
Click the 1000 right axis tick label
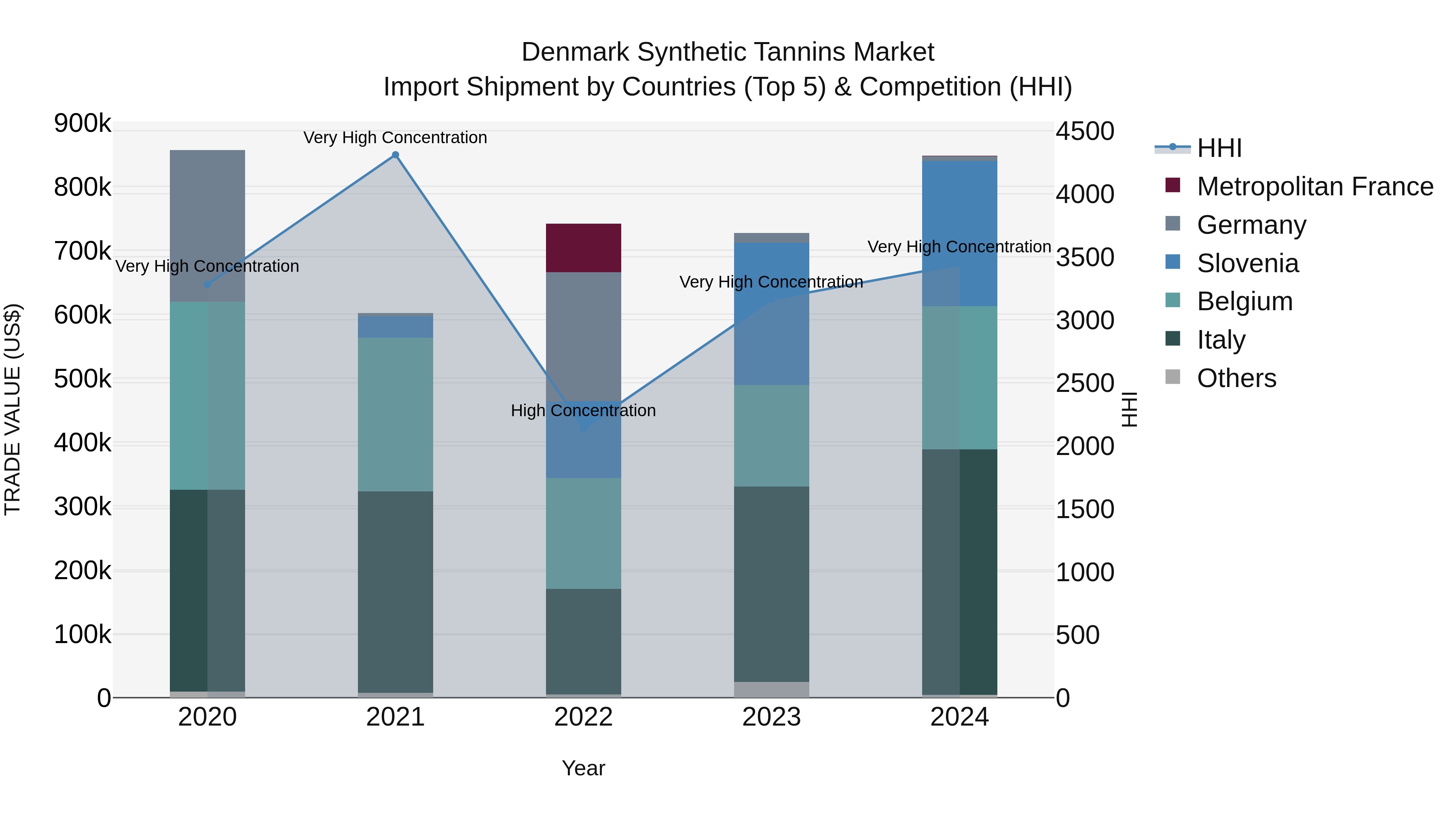[1085, 572]
